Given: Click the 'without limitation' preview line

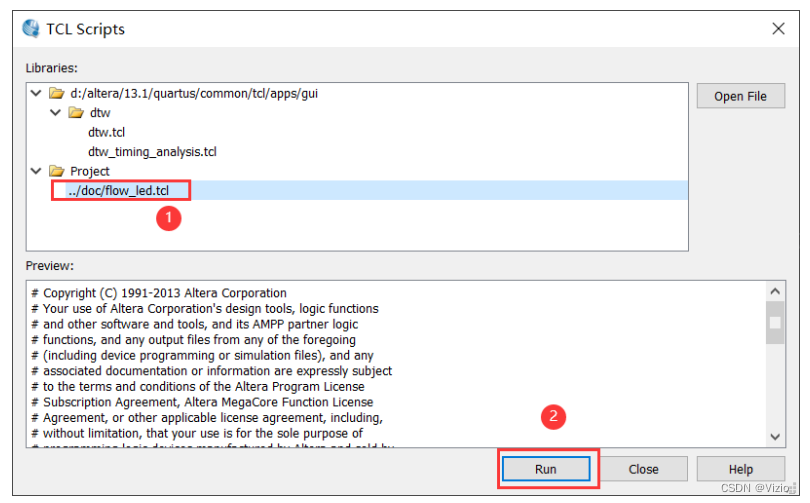Looking at the screenshot, I should (197, 433).
